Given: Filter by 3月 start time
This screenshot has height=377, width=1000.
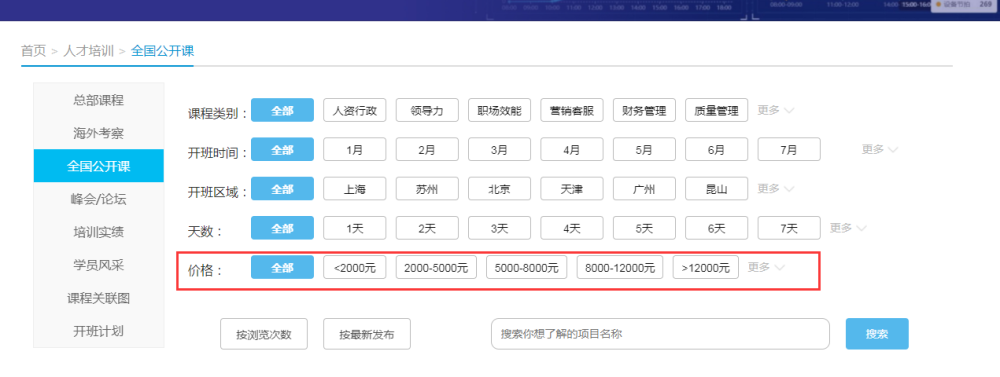Looking at the screenshot, I should point(499,150).
